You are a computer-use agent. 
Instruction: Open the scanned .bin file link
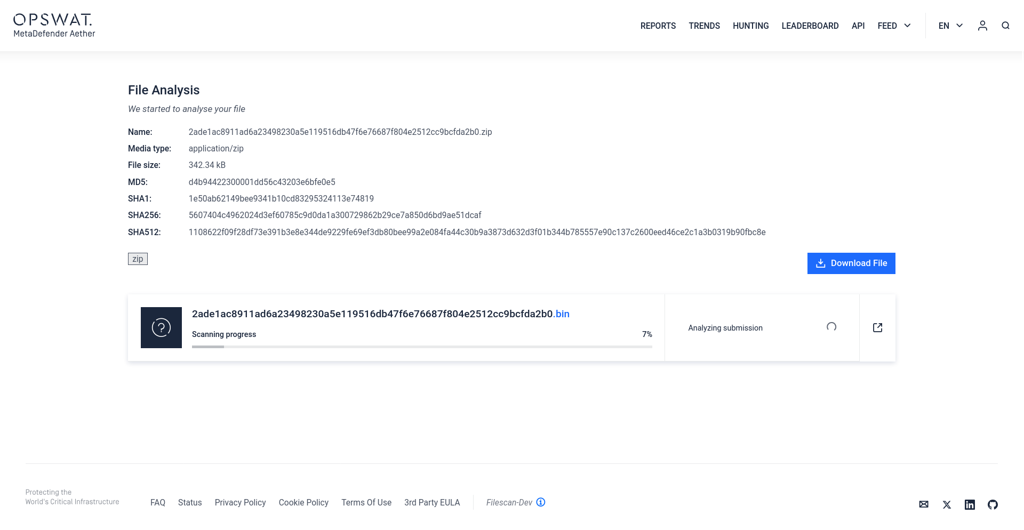(x=380, y=314)
